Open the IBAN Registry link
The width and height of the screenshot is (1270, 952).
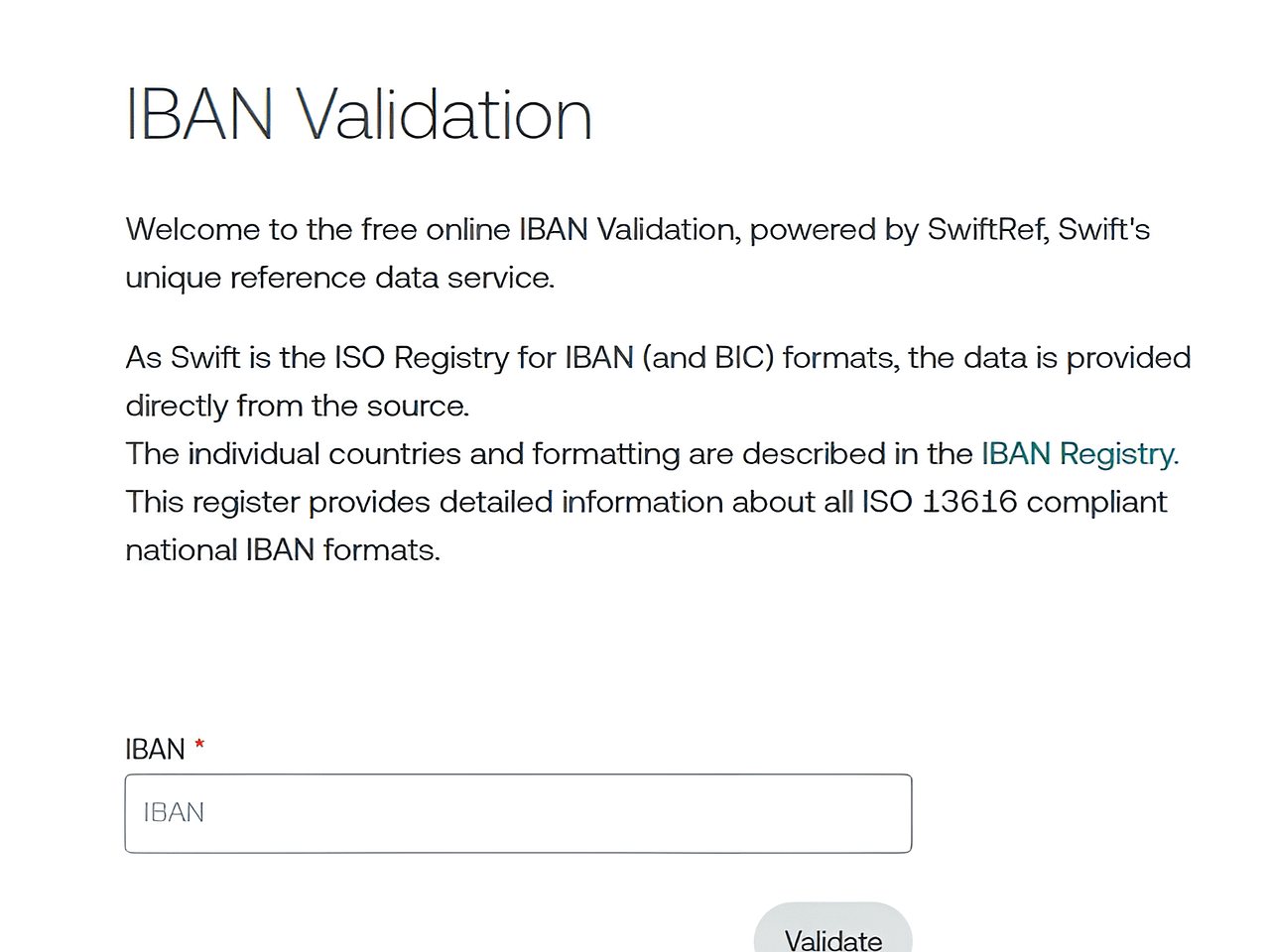pos(1079,454)
